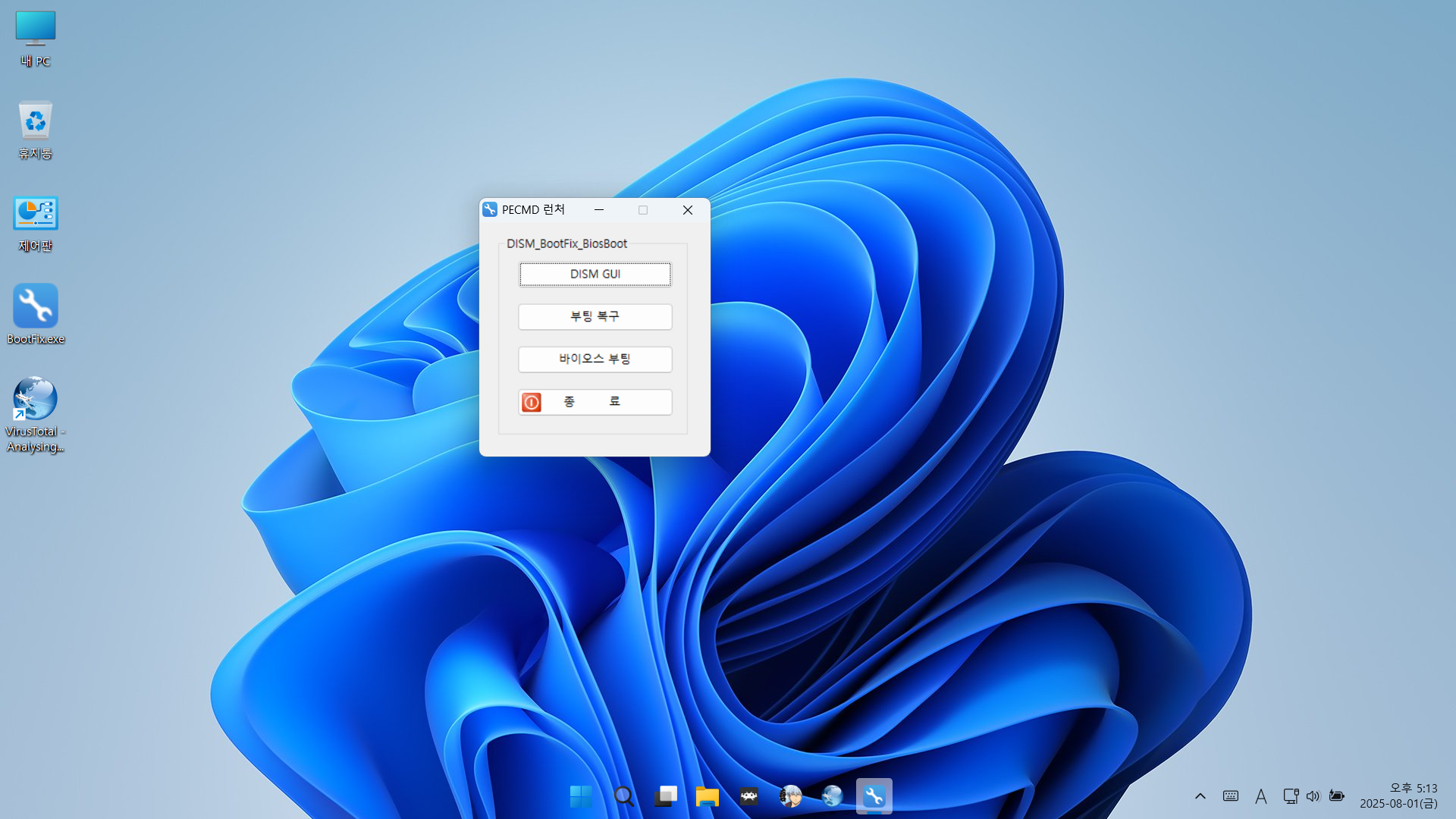The height and width of the screenshot is (819, 1456).
Task: Click the taskbar search magnifier icon
Action: tap(623, 796)
